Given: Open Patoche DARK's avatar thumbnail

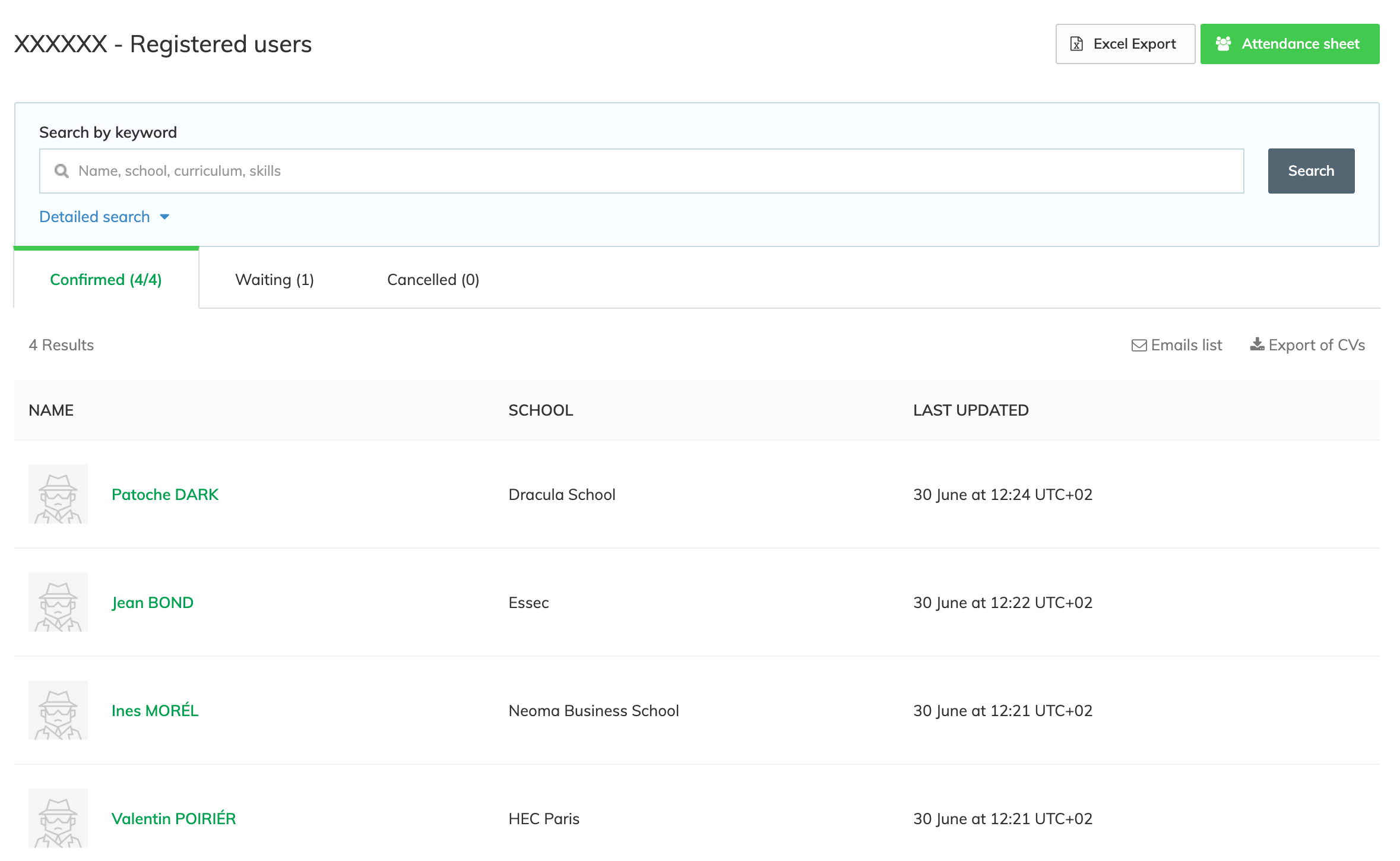Looking at the screenshot, I should pyautogui.click(x=58, y=494).
